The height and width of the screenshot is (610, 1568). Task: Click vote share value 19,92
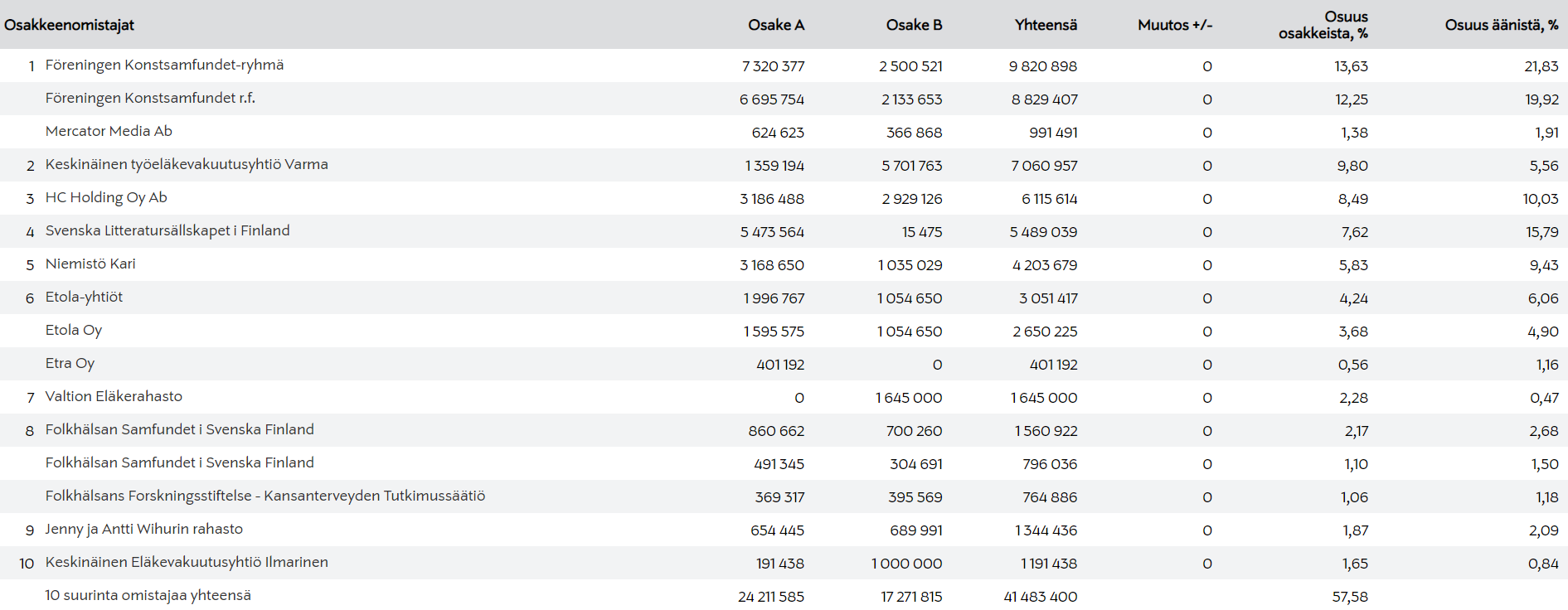click(x=1542, y=99)
